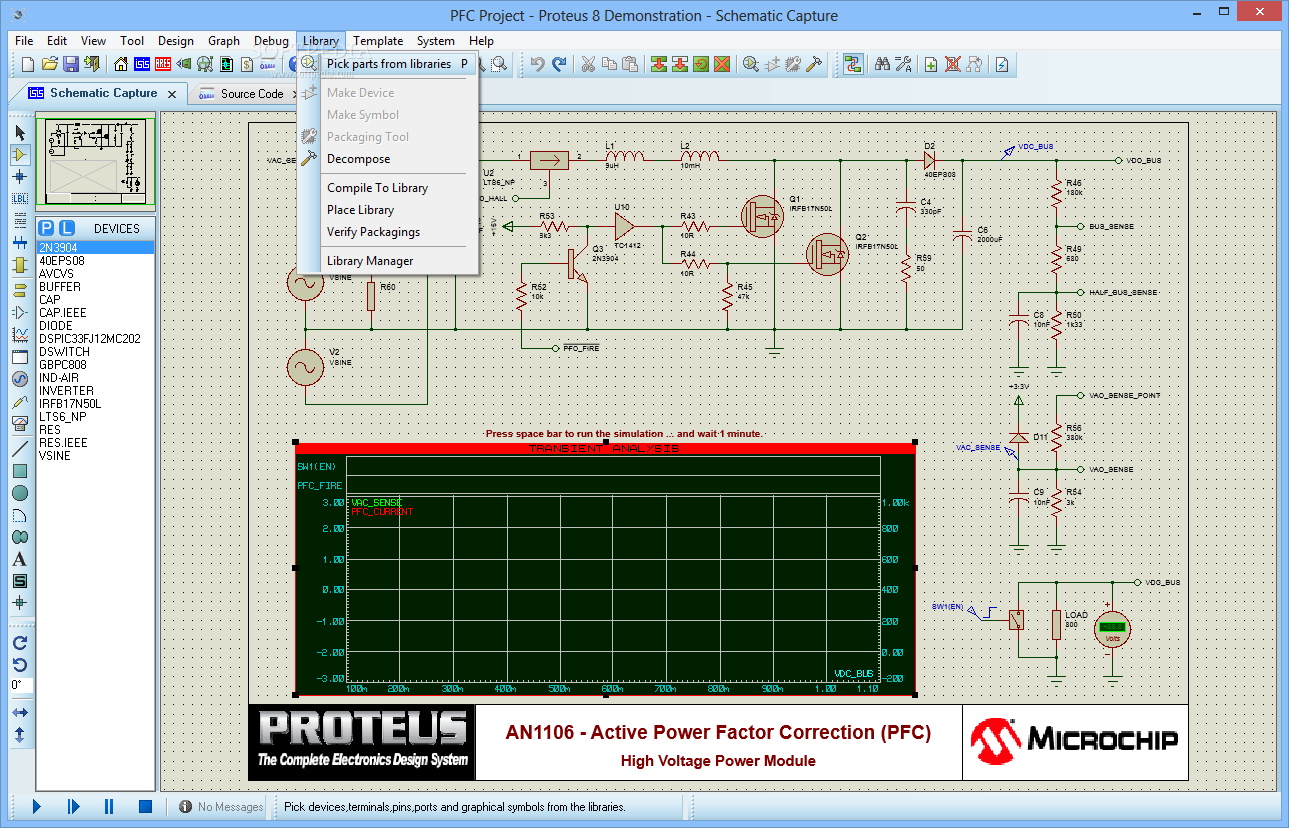Click the schematic overview thumbnail
The image size is (1289, 828).
95,162
